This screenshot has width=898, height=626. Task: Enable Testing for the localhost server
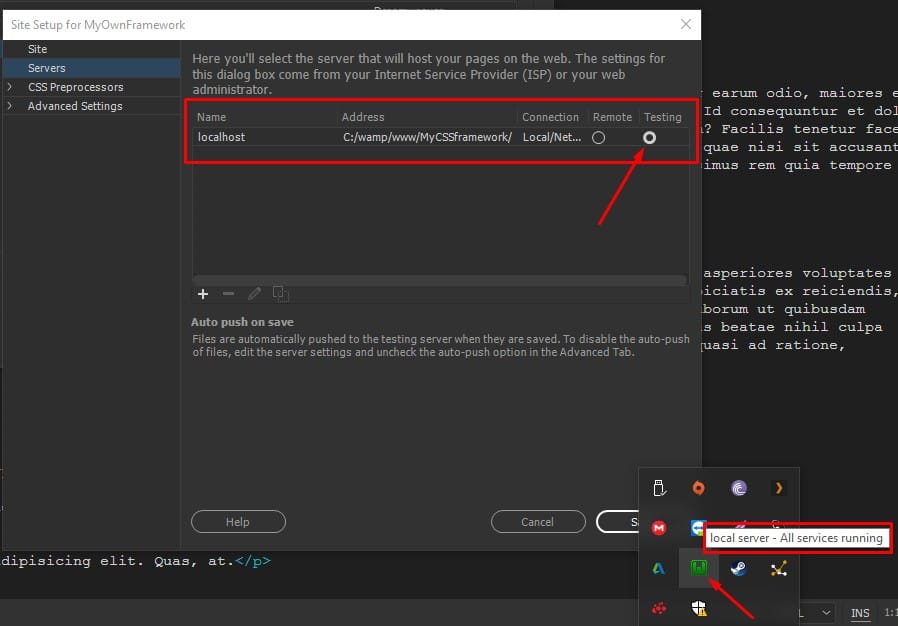(648, 138)
